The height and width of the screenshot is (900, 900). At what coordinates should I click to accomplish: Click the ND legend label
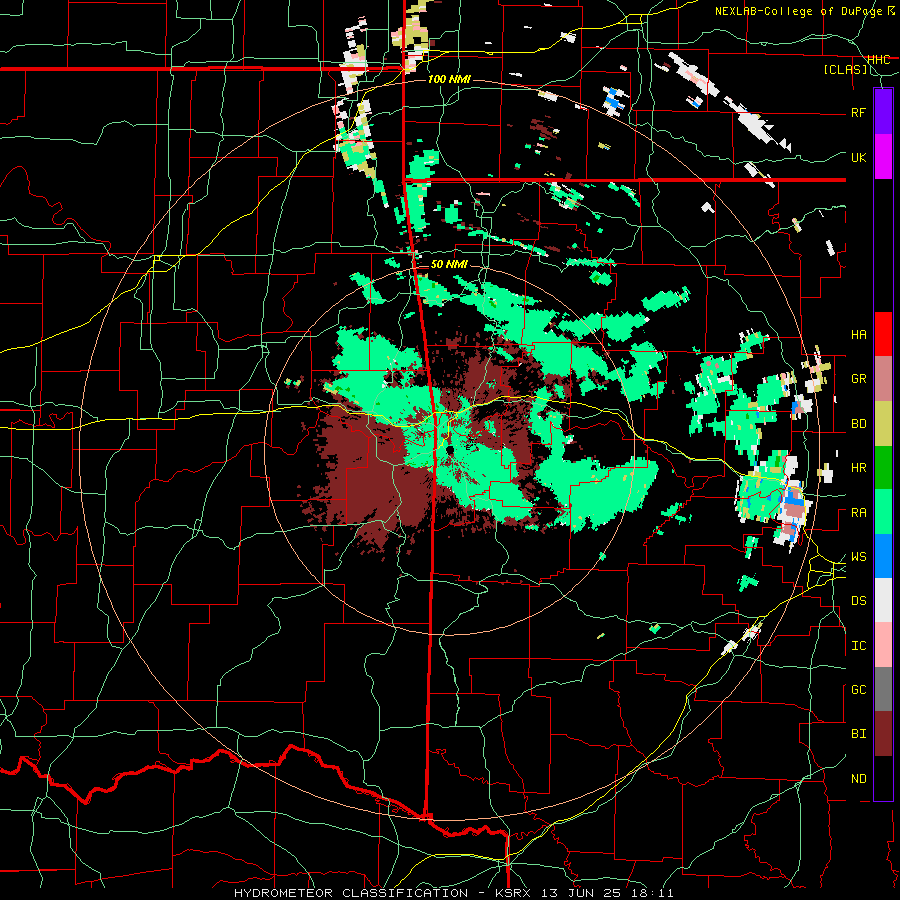858,779
